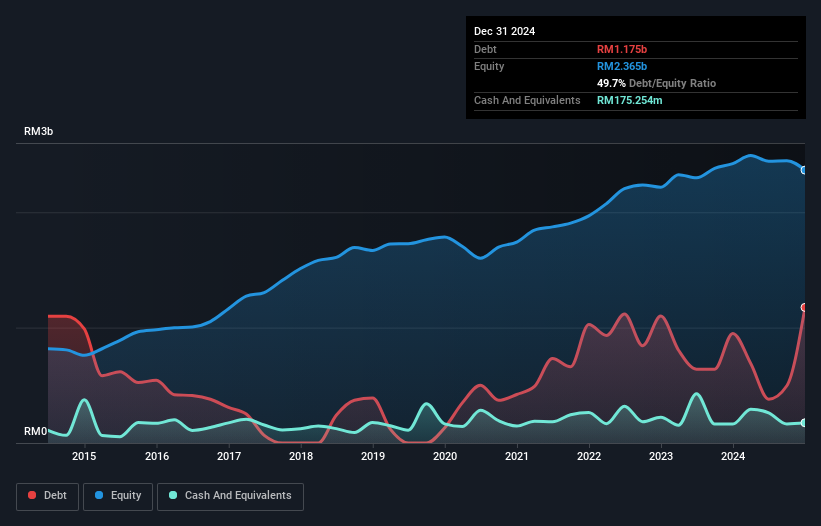Click the RM1.175b debt value in tooltip
Viewport: 821px width, 526px height.
pos(622,49)
